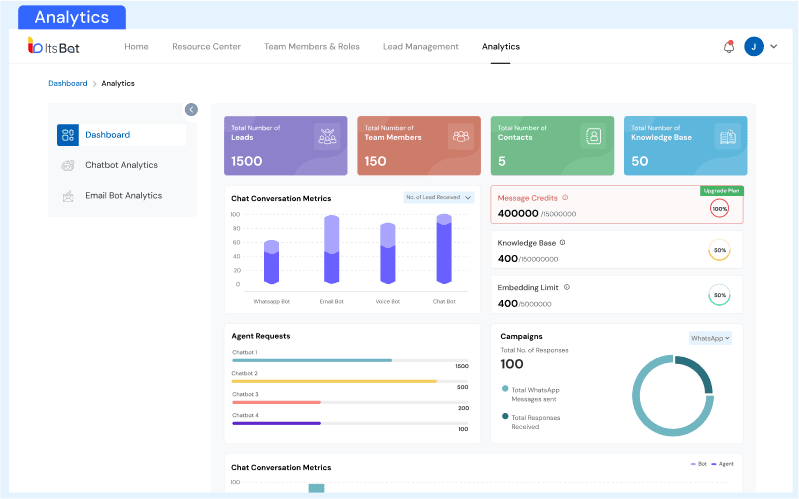Click the Campaigns donut chart
799x499 pixels.
coord(673,396)
